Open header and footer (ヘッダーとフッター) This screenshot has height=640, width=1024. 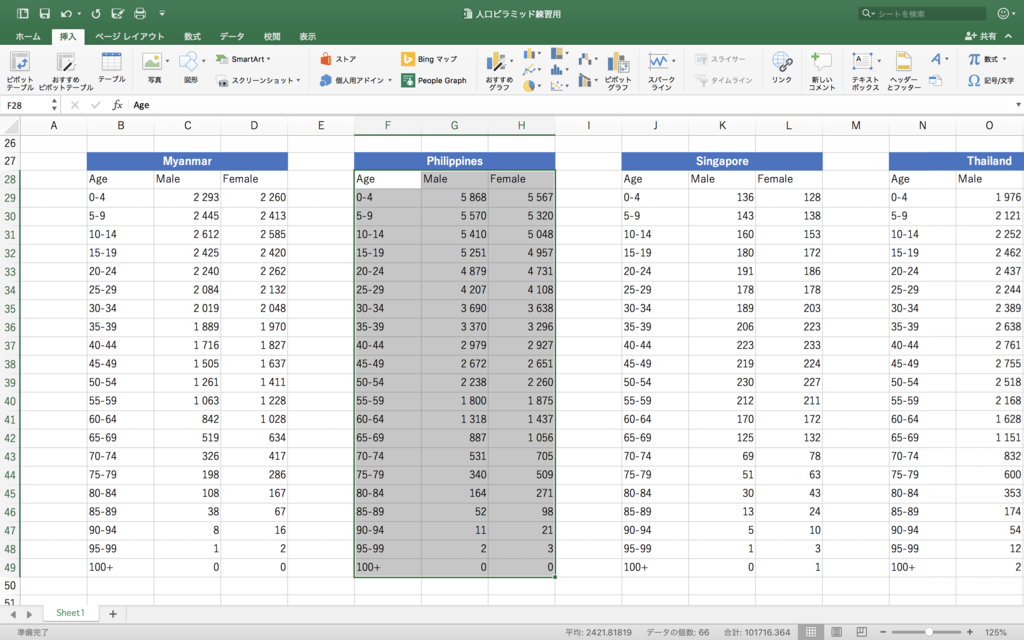tap(904, 71)
